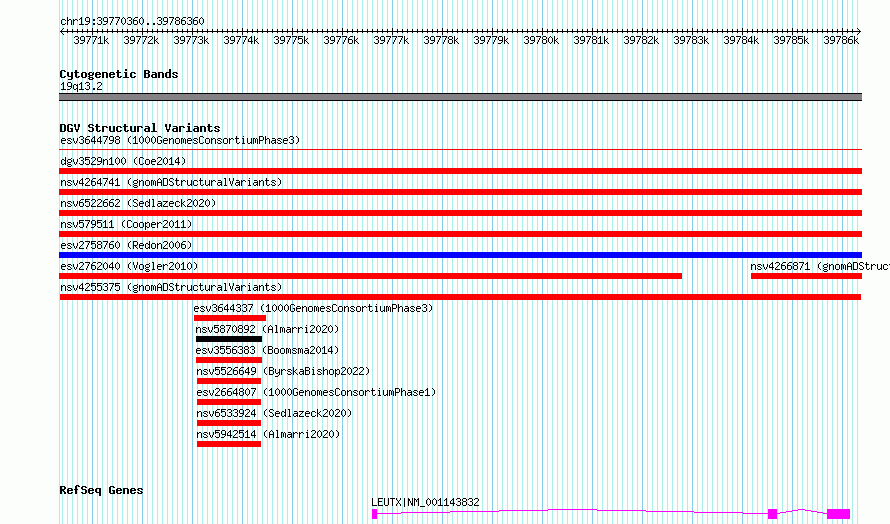
Task: Click nsv579511 (Cooper2011) variant label
Action: 126,224
